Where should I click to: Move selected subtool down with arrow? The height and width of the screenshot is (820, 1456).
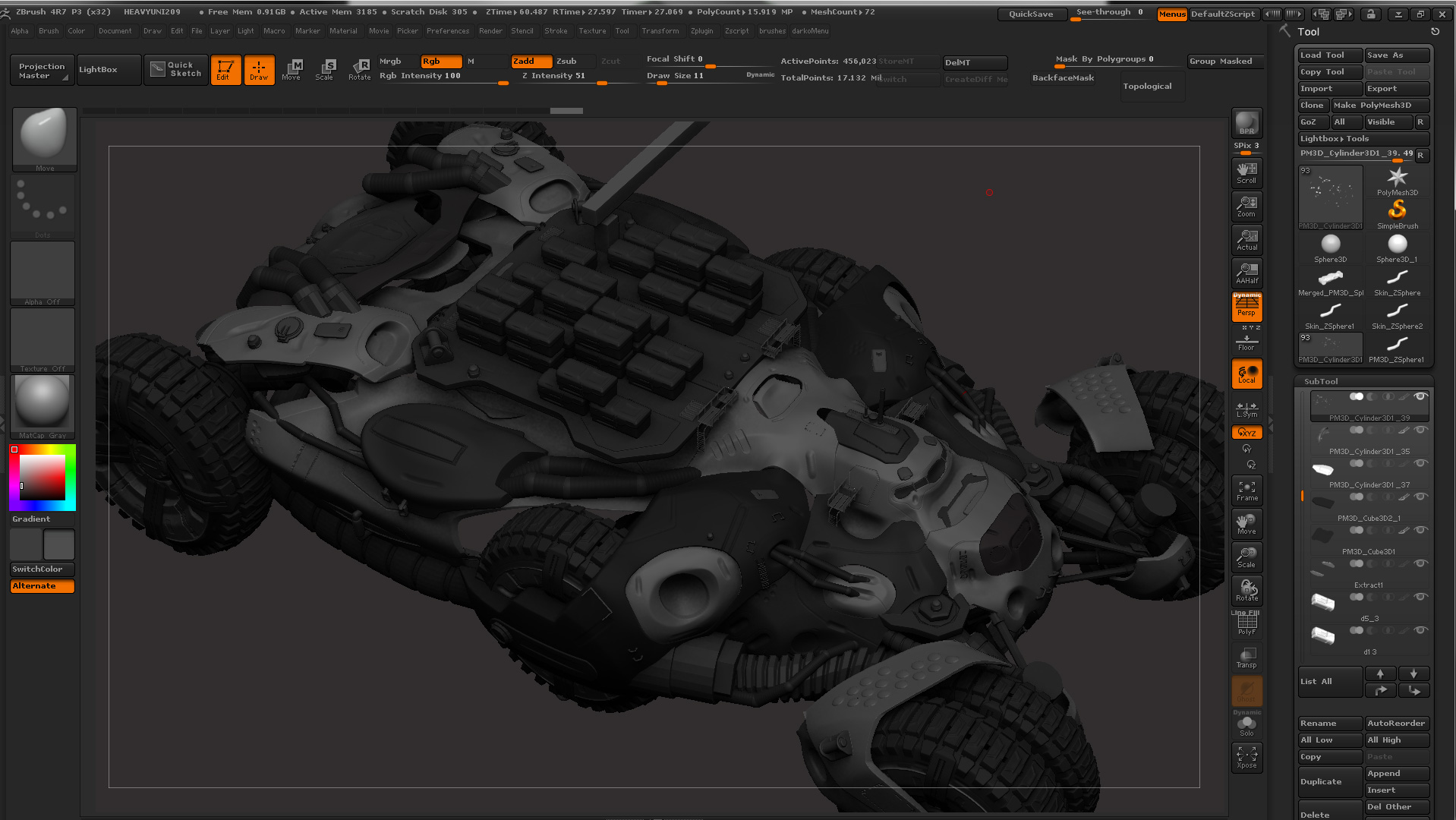[x=1413, y=674]
